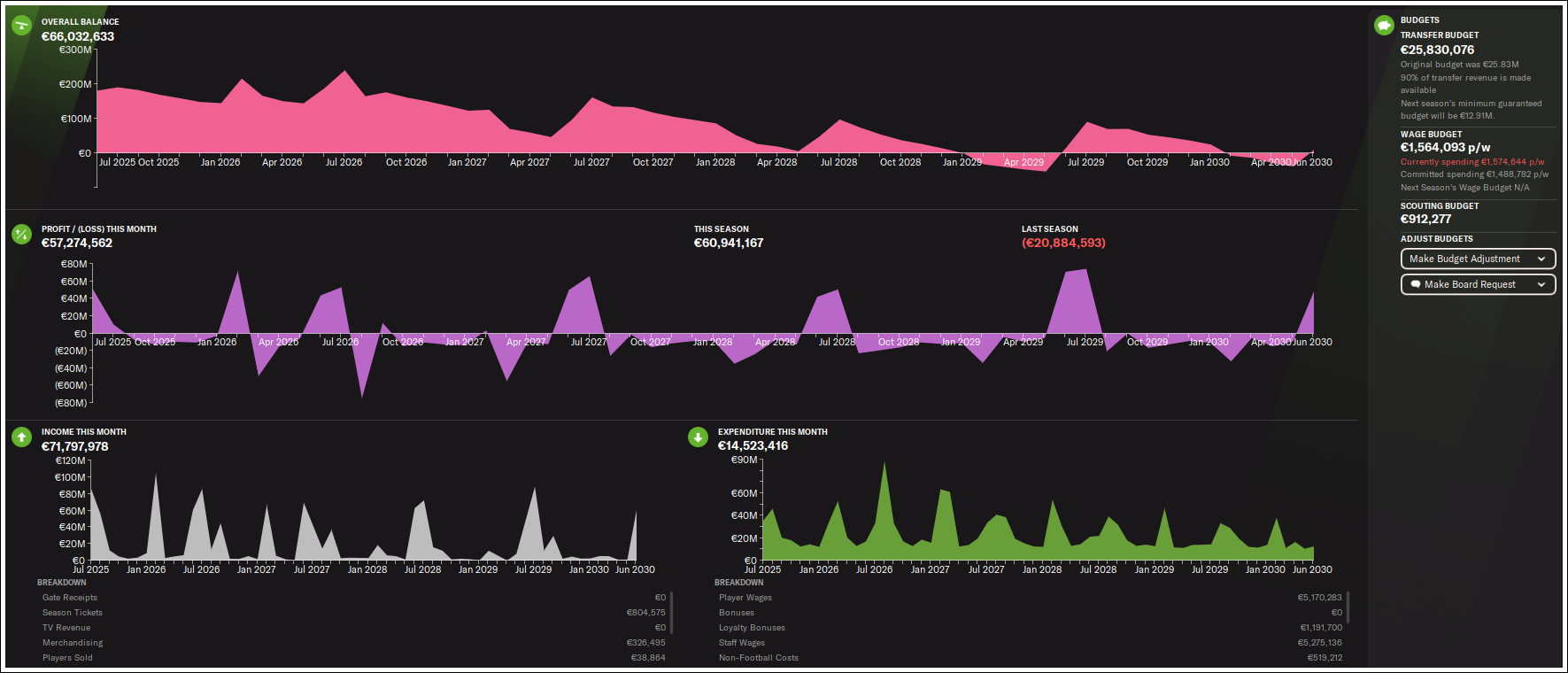Click the 'Original budget was €25.83M' note

[1460, 65]
